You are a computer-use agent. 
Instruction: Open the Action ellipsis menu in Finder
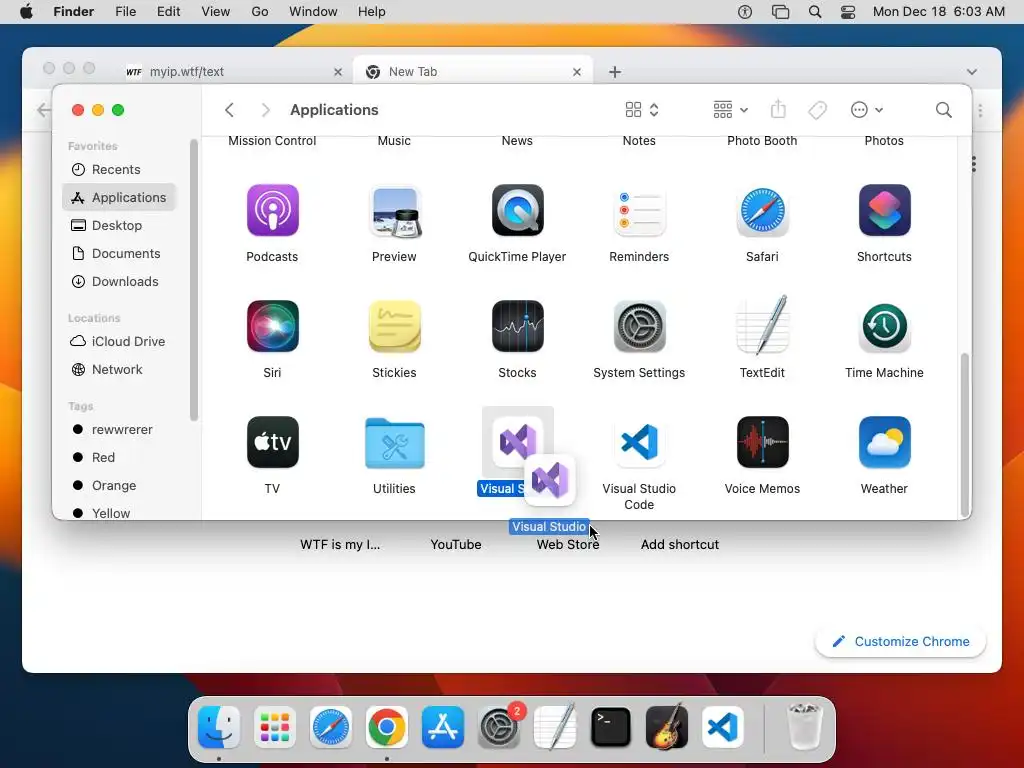[867, 110]
